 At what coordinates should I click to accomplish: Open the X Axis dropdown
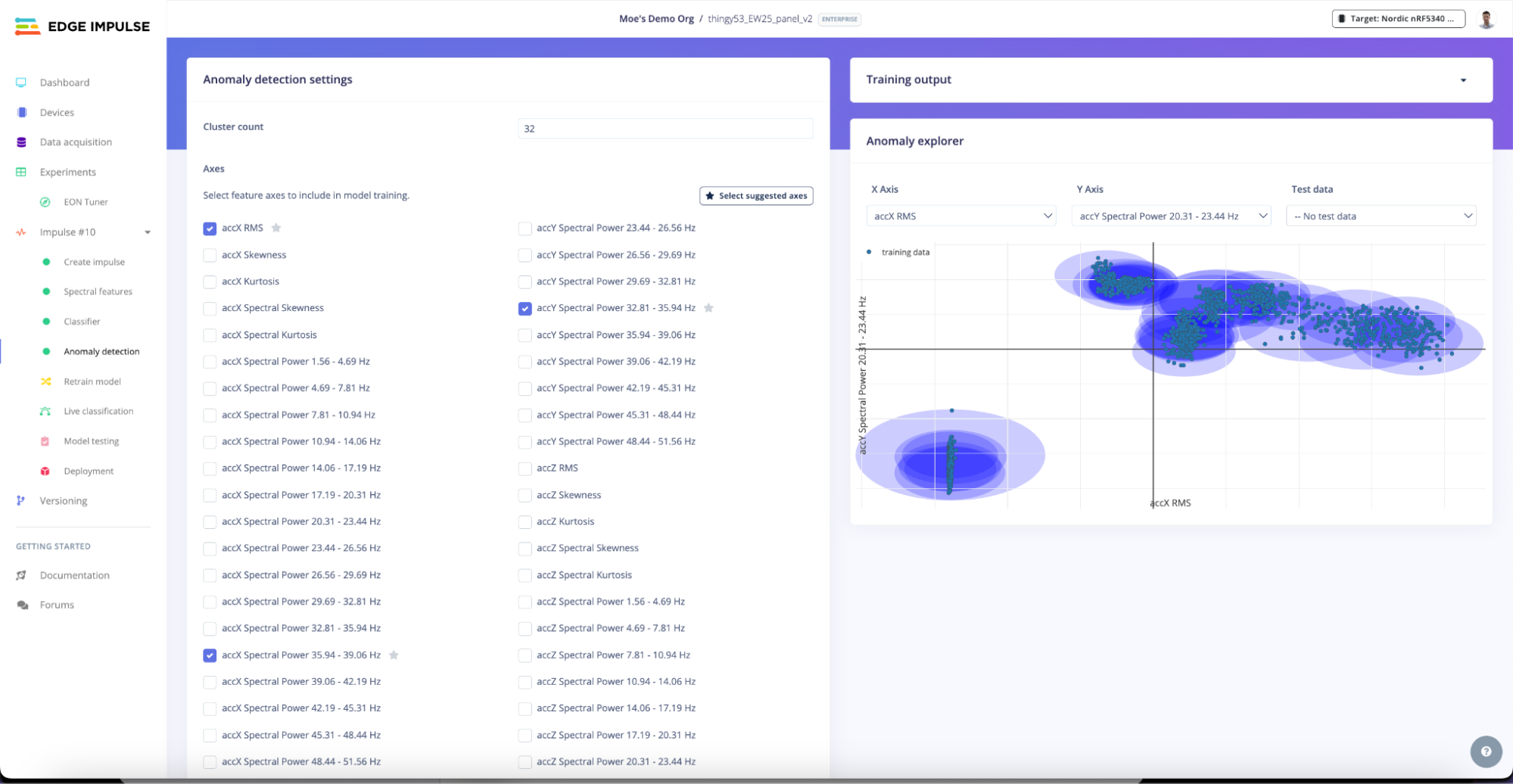(x=960, y=216)
